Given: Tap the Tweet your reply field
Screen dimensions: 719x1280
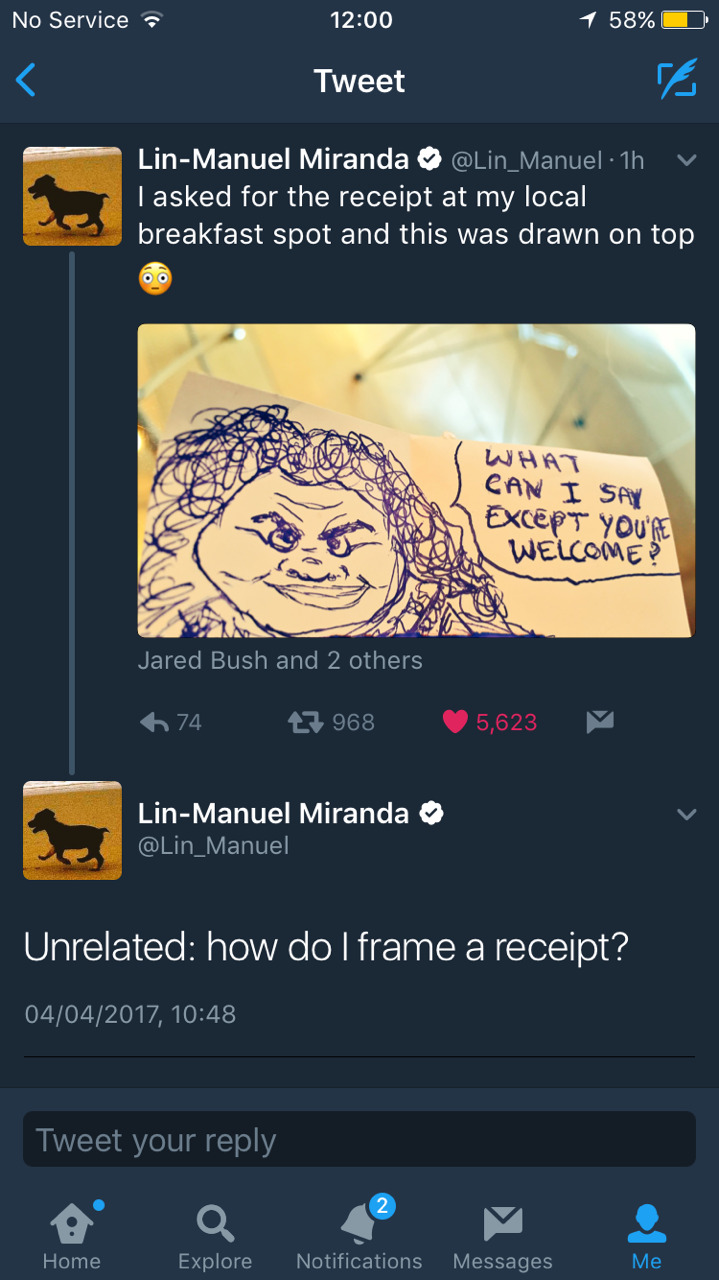Looking at the screenshot, I should tap(359, 1139).
